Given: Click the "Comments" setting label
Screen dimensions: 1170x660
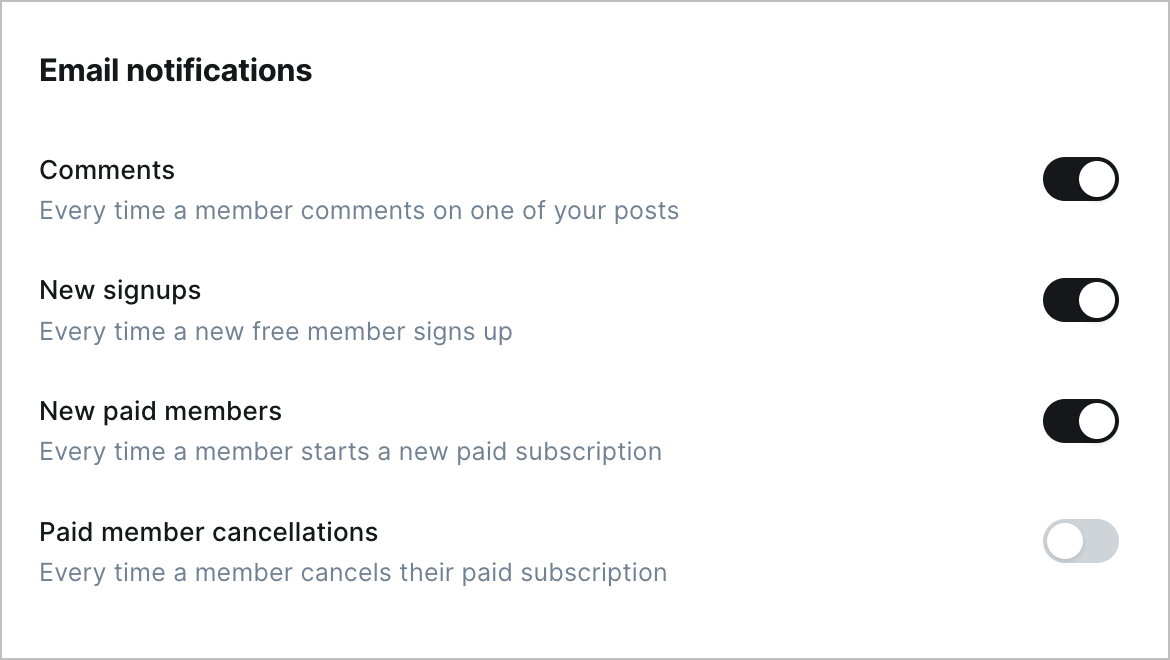Looking at the screenshot, I should pos(107,170).
